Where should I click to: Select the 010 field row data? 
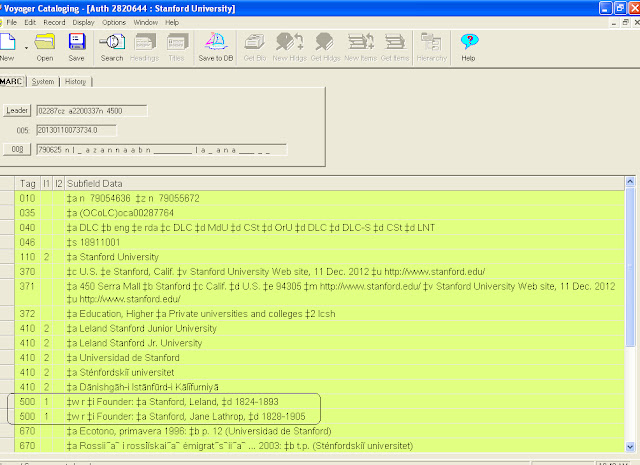tap(344, 198)
